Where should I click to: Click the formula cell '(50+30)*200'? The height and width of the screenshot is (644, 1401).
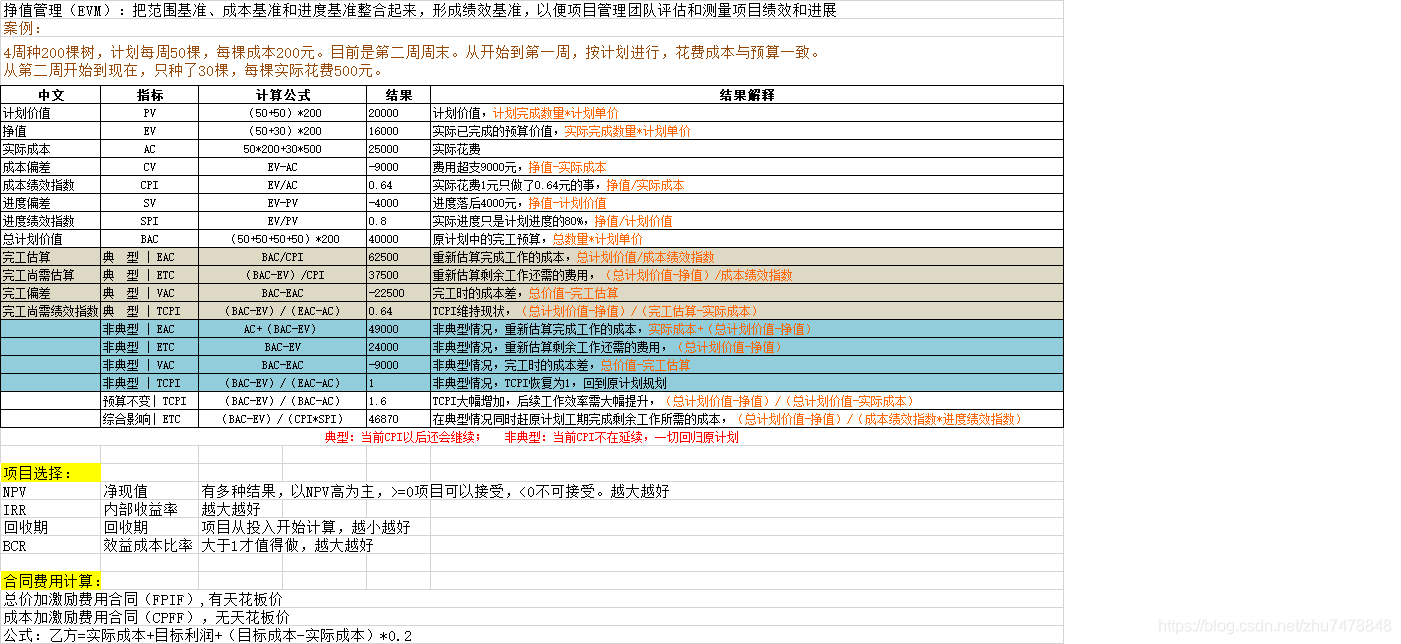[x=283, y=131]
